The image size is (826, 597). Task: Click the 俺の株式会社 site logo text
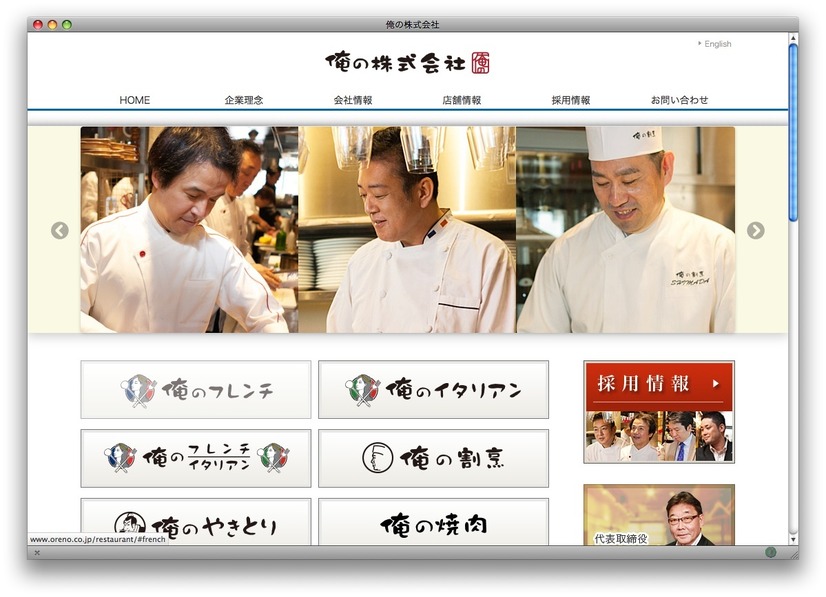[395, 63]
